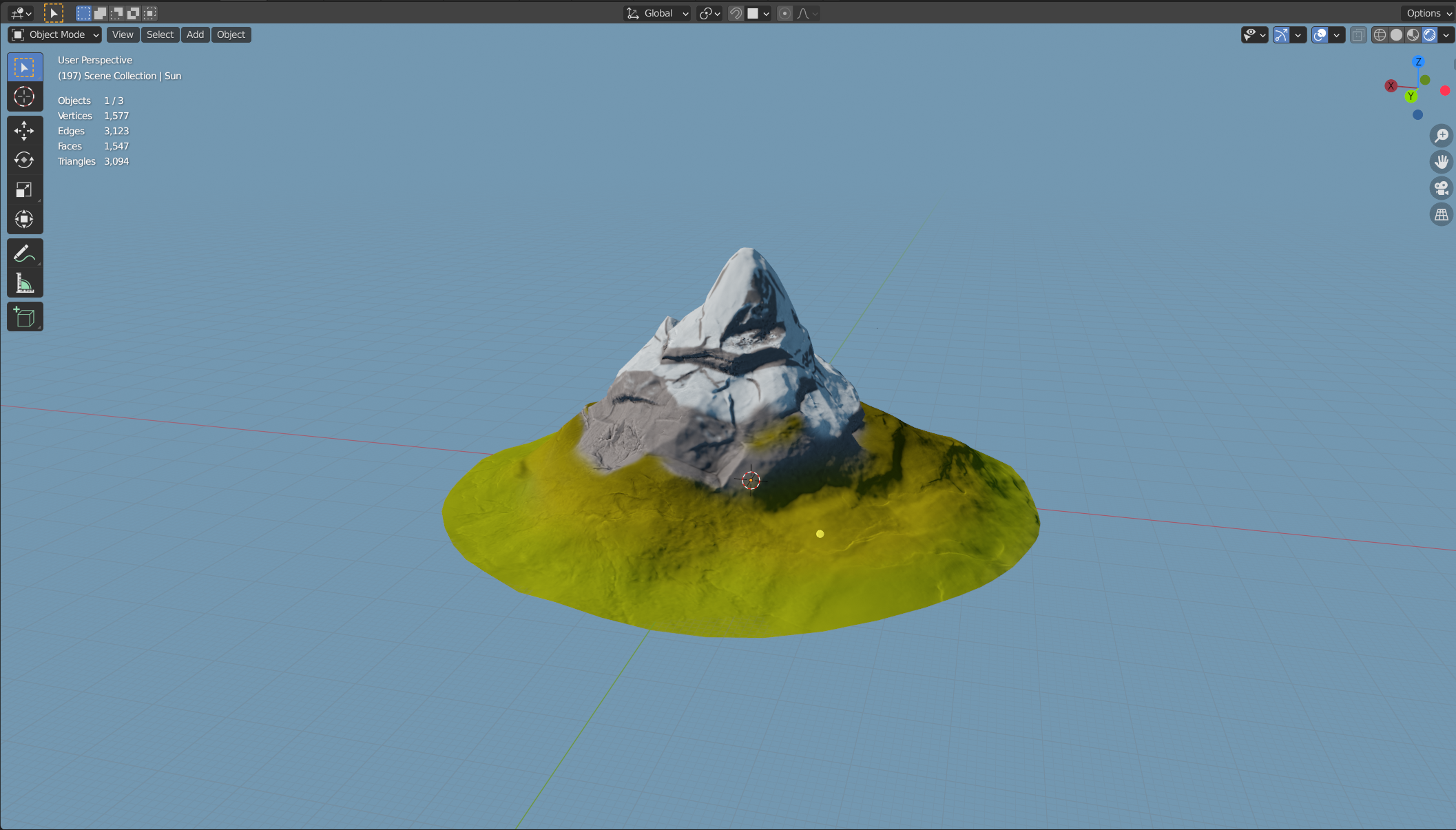Click the red X axis gizmo ball
This screenshot has width=1456, height=830.
[x=1391, y=86]
